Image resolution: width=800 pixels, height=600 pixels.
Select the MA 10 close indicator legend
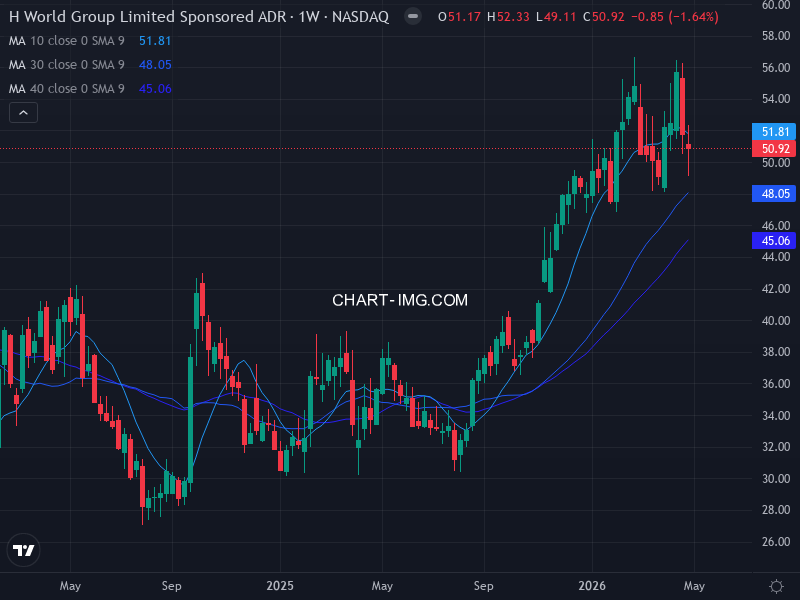click(67, 41)
